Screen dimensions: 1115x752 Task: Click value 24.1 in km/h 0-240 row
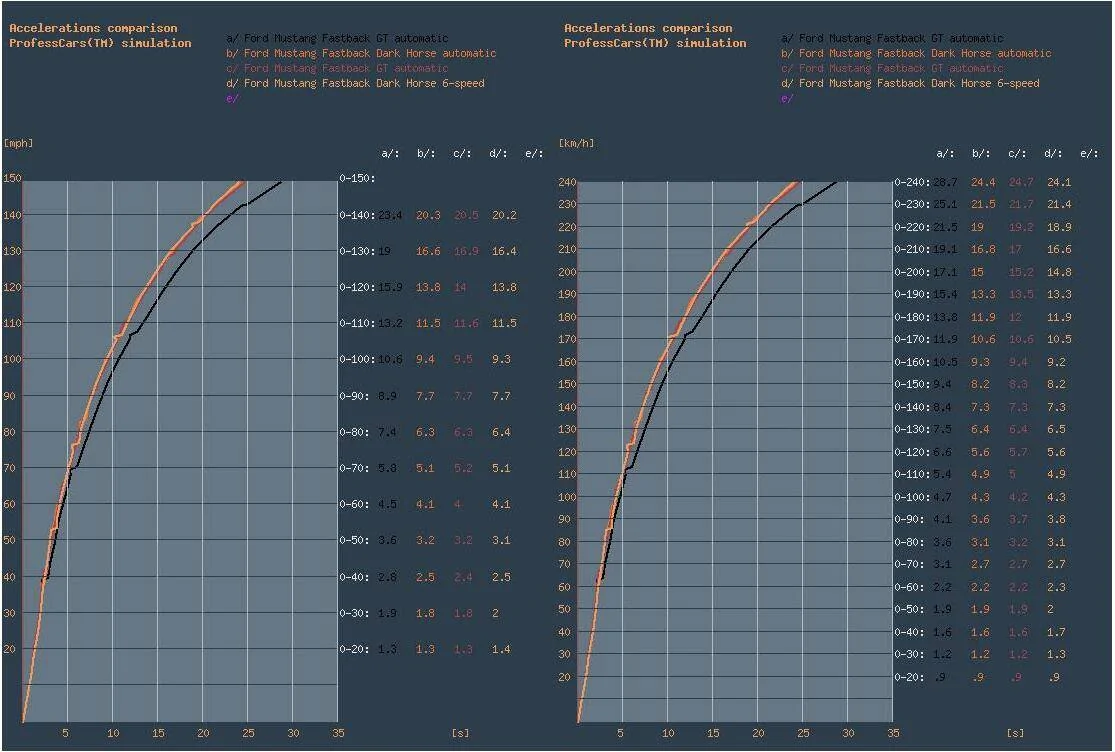click(1059, 182)
